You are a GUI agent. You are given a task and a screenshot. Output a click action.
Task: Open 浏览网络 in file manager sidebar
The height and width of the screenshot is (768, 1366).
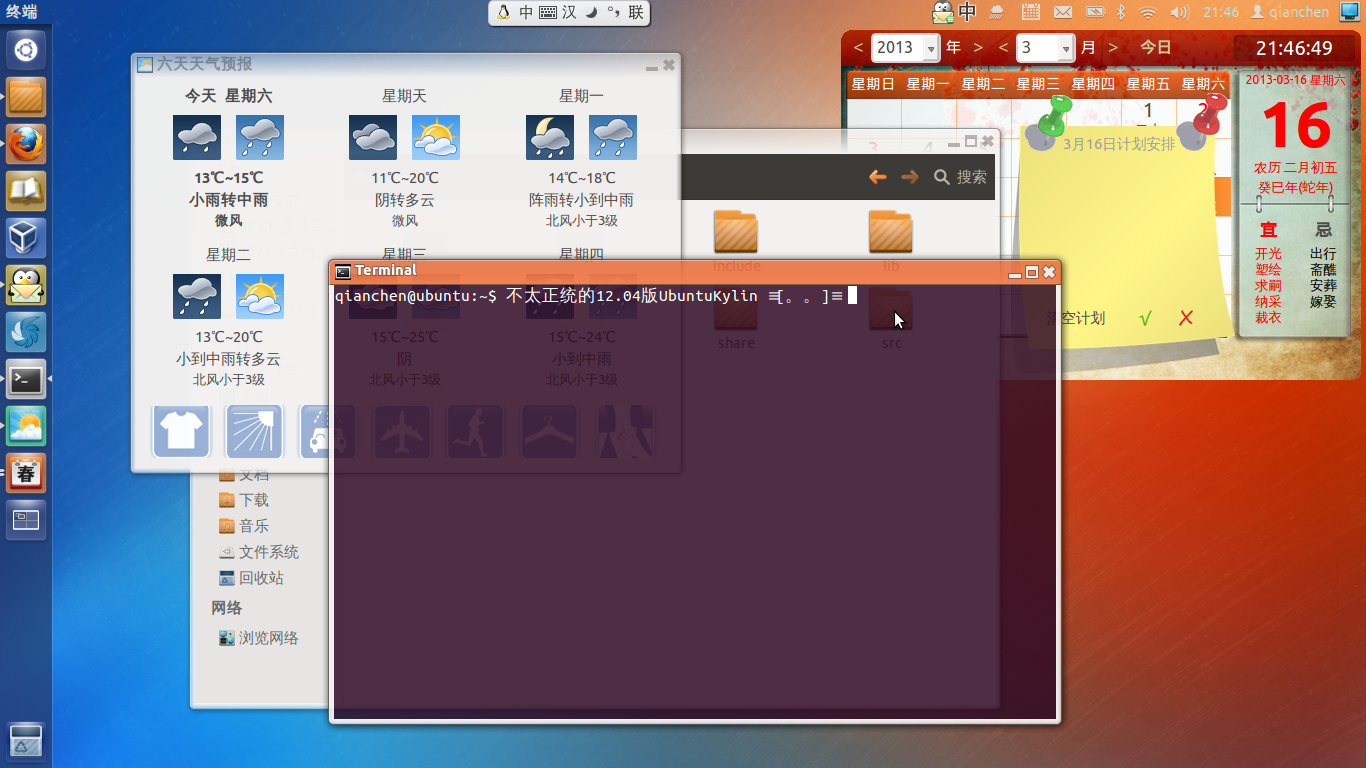259,638
